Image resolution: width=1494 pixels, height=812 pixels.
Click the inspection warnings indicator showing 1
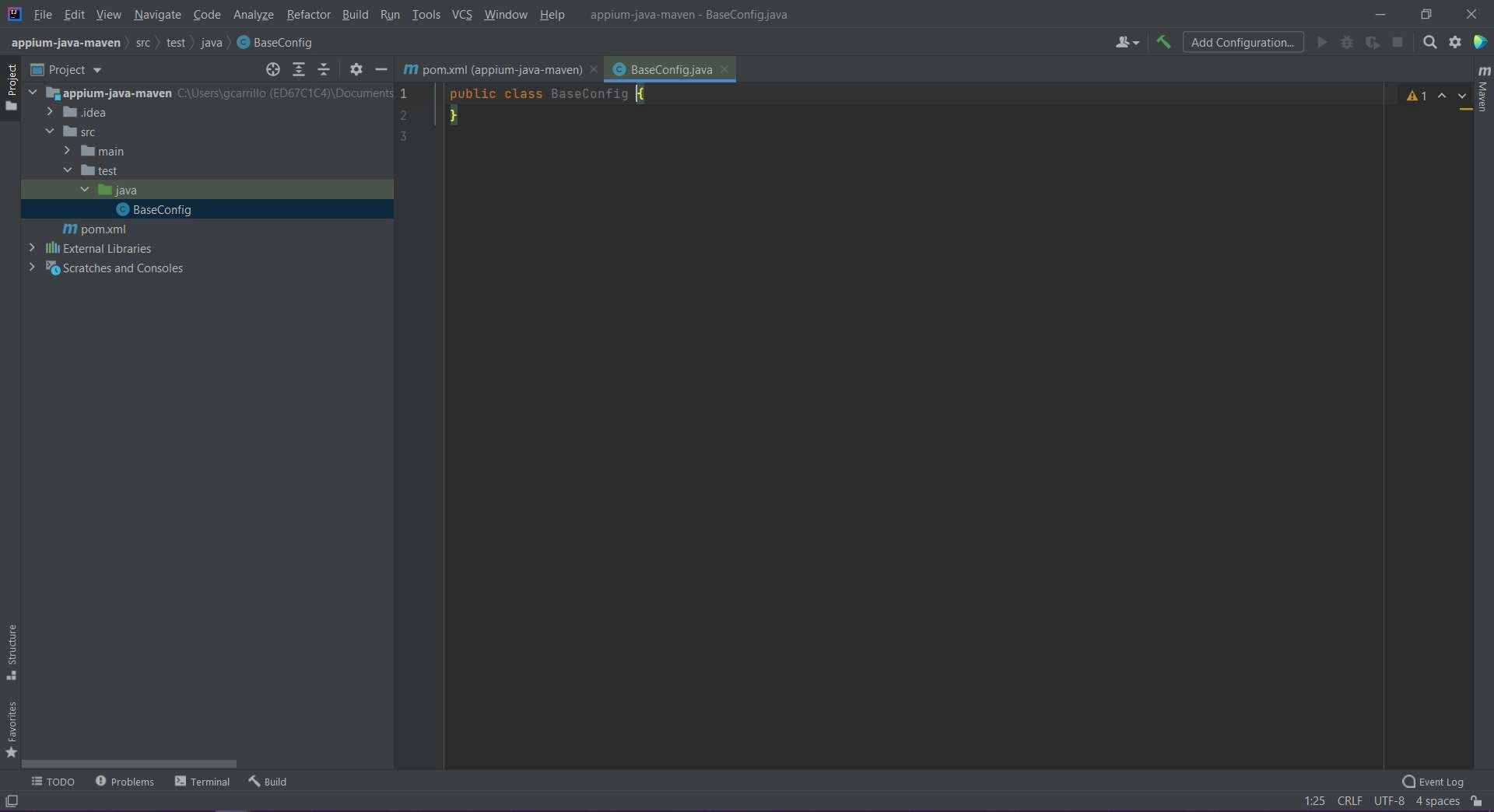click(1416, 95)
